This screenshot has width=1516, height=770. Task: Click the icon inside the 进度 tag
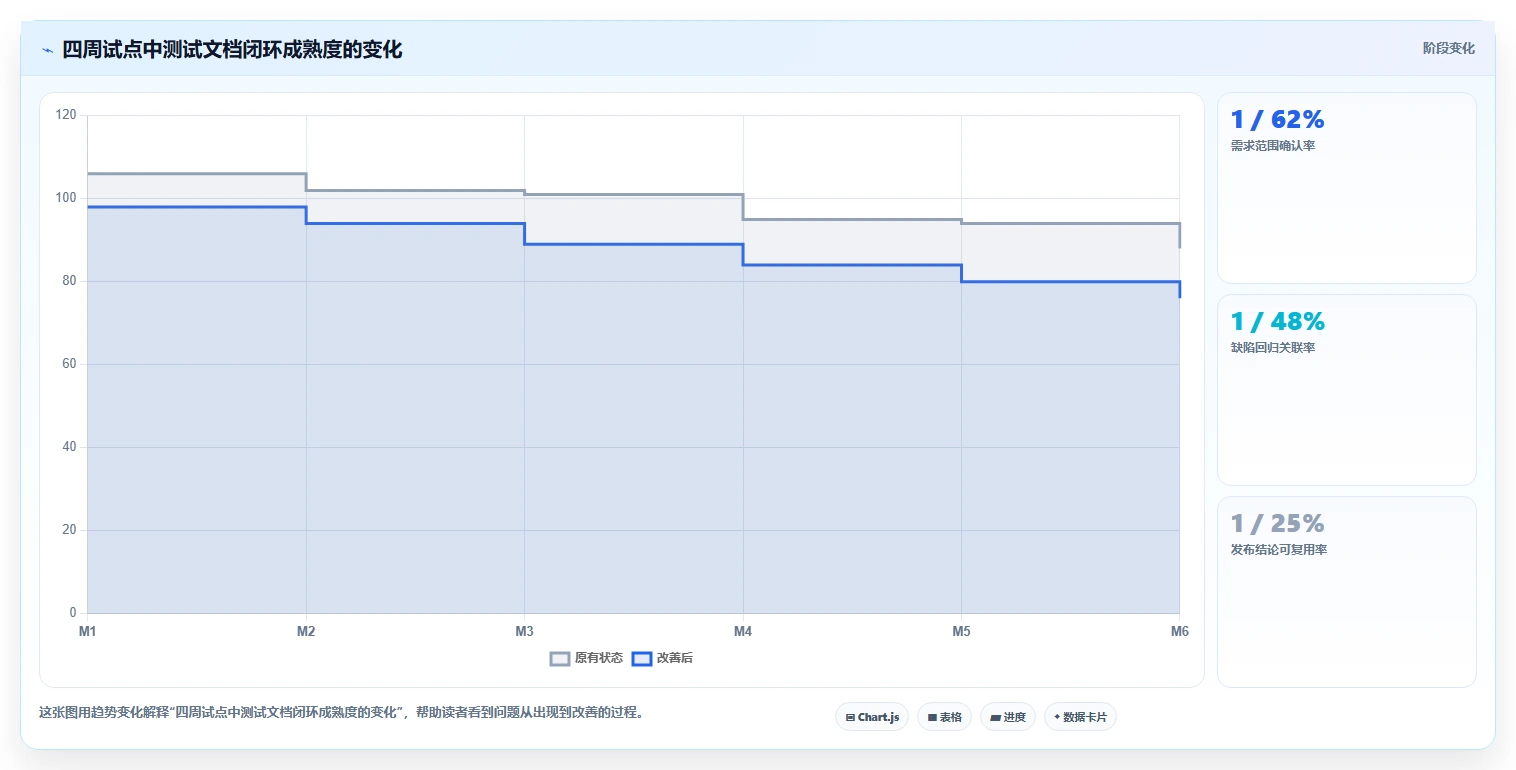[x=996, y=717]
